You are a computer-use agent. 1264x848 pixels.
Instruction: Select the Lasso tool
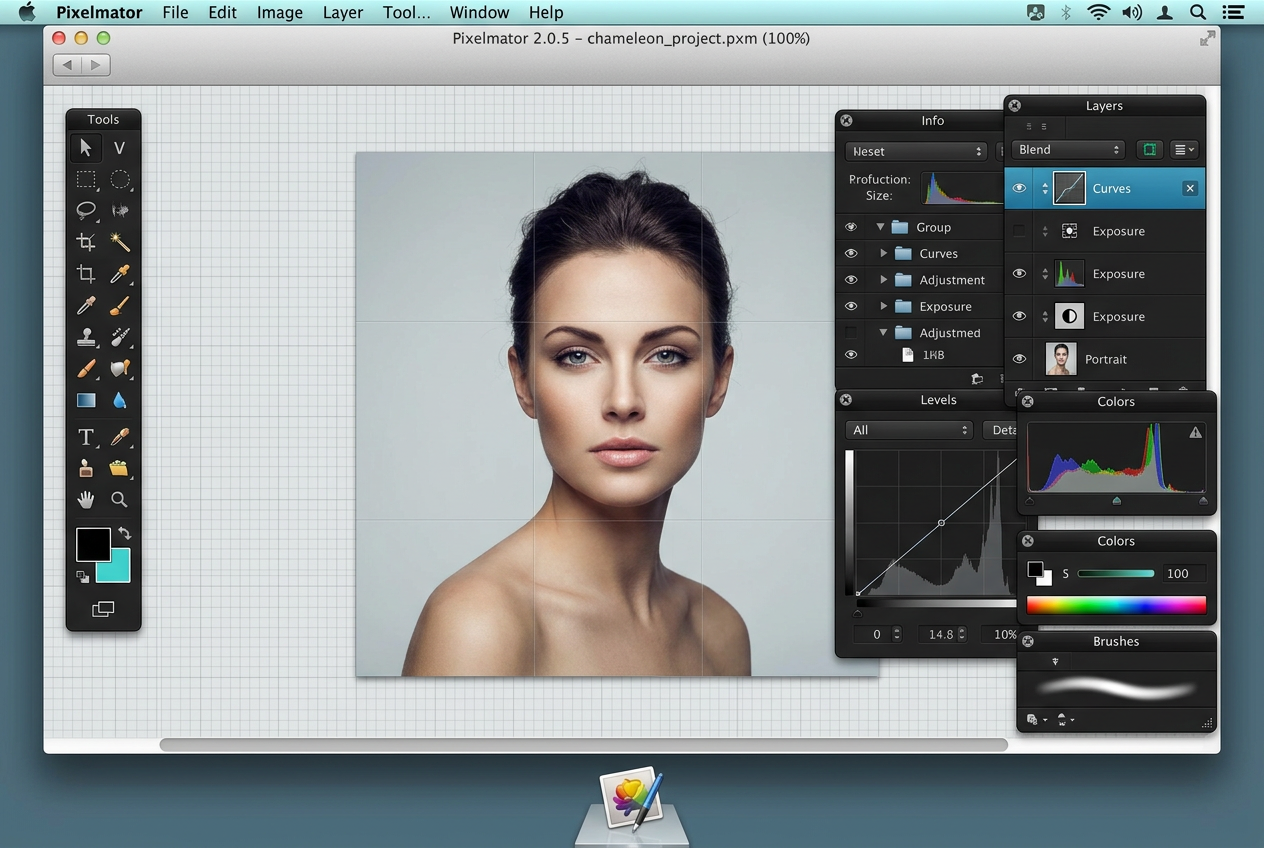pyautogui.click(x=86, y=210)
